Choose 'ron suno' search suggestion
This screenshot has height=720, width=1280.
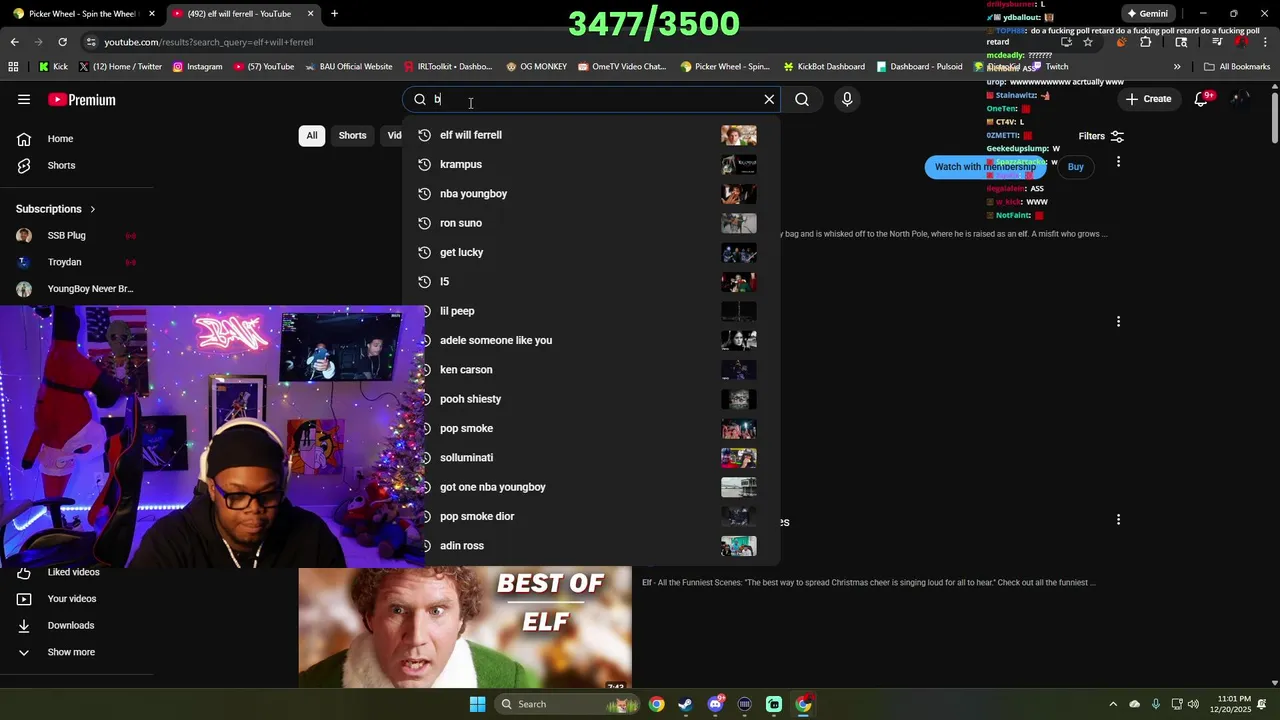tap(590, 223)
